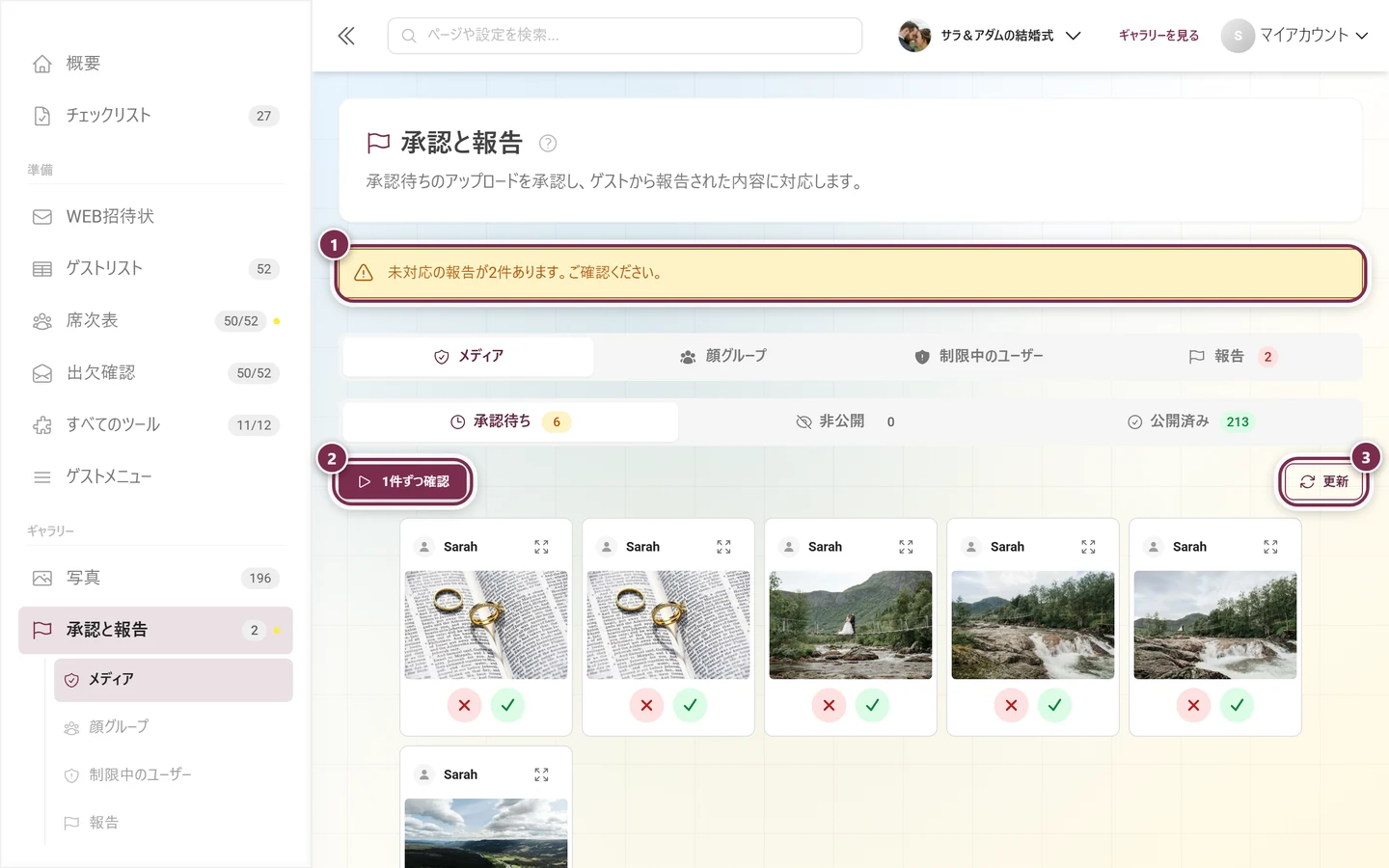
Task: Open 出欠確認 in the sidebar
Action: click(155, 373)
